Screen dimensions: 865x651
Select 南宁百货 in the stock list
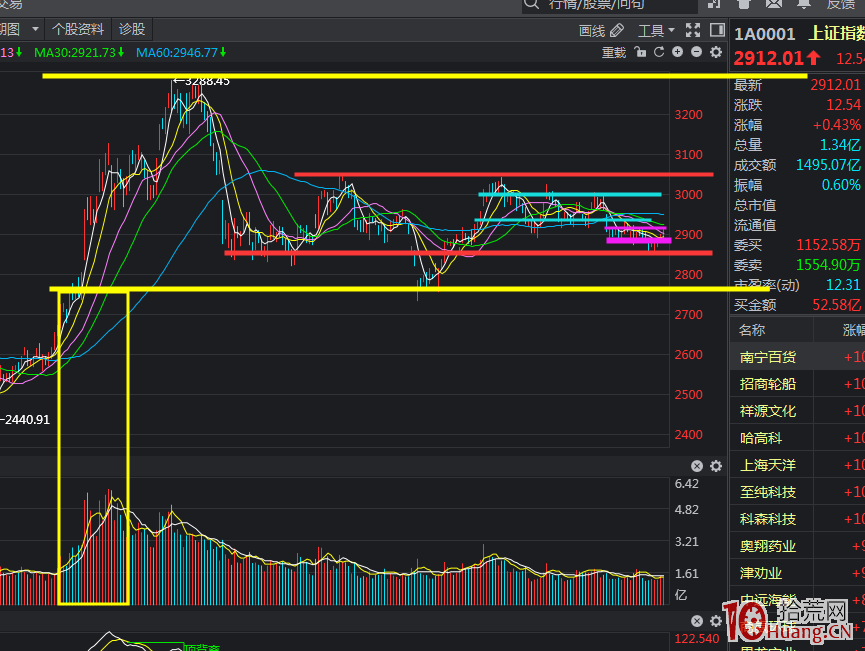coord(768,357)
